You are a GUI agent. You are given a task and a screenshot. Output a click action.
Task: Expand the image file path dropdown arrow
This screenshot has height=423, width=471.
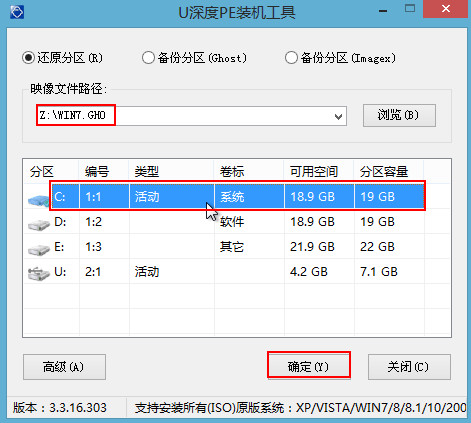338,117
